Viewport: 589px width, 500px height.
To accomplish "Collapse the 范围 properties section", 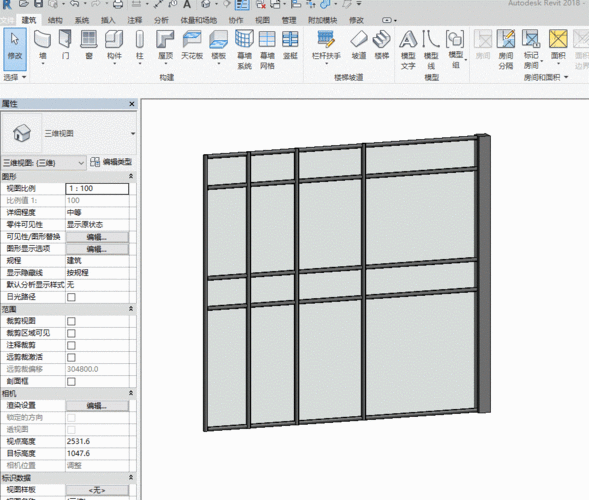I will point(131,309).
